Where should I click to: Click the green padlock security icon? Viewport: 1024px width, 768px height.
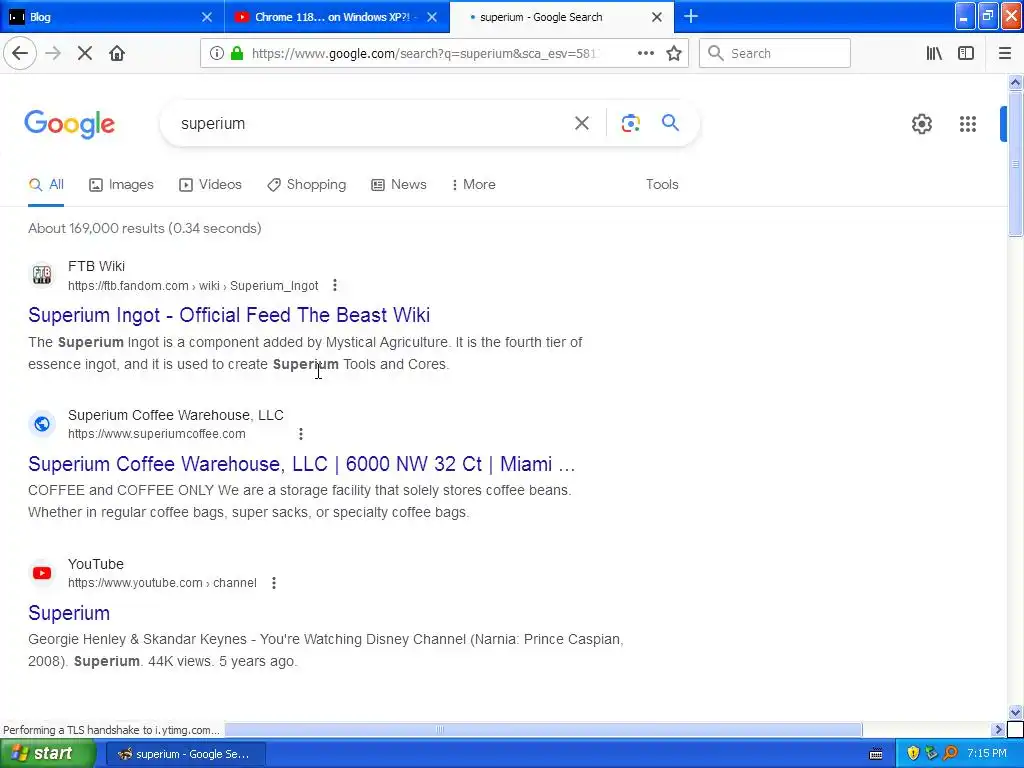(237, 54)
